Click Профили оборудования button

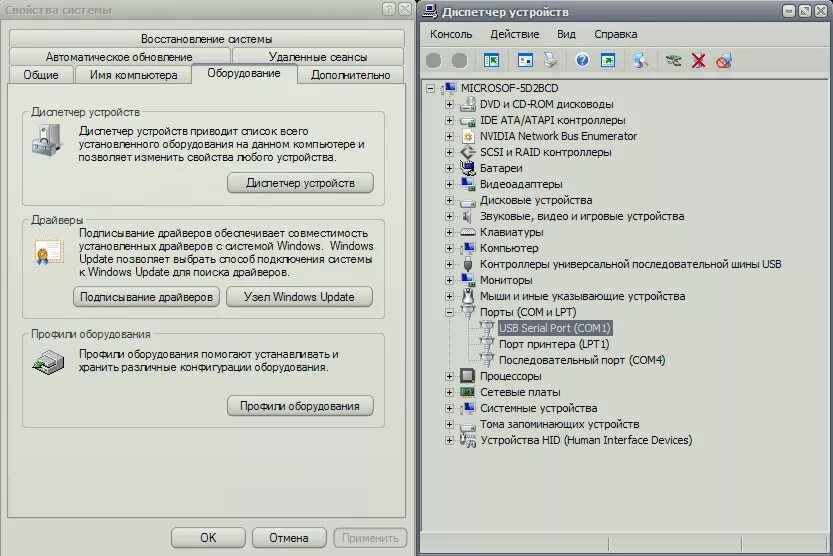click(300, 406)
